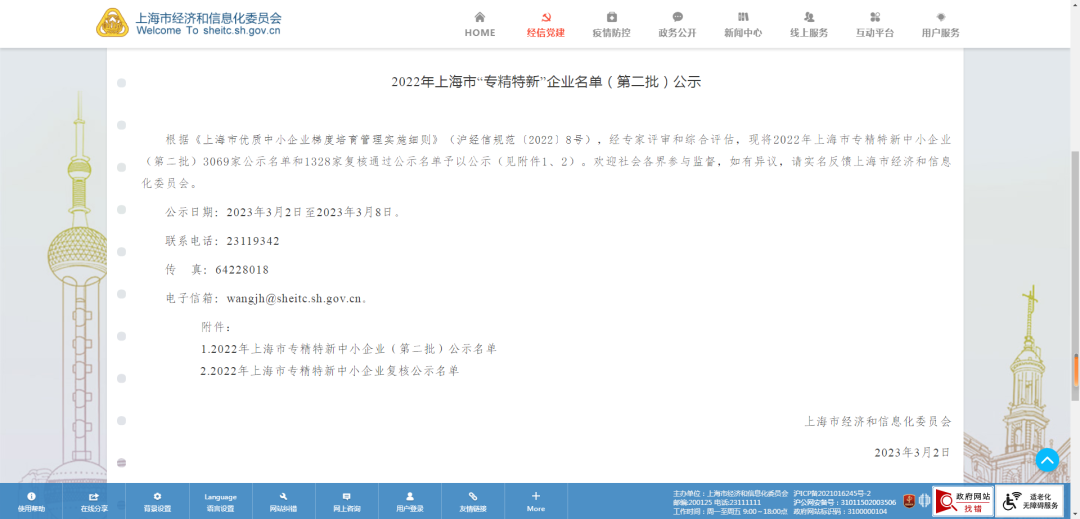
Task: Click the article title 2022年上海市专精特新企业名单
Action: 546,83
